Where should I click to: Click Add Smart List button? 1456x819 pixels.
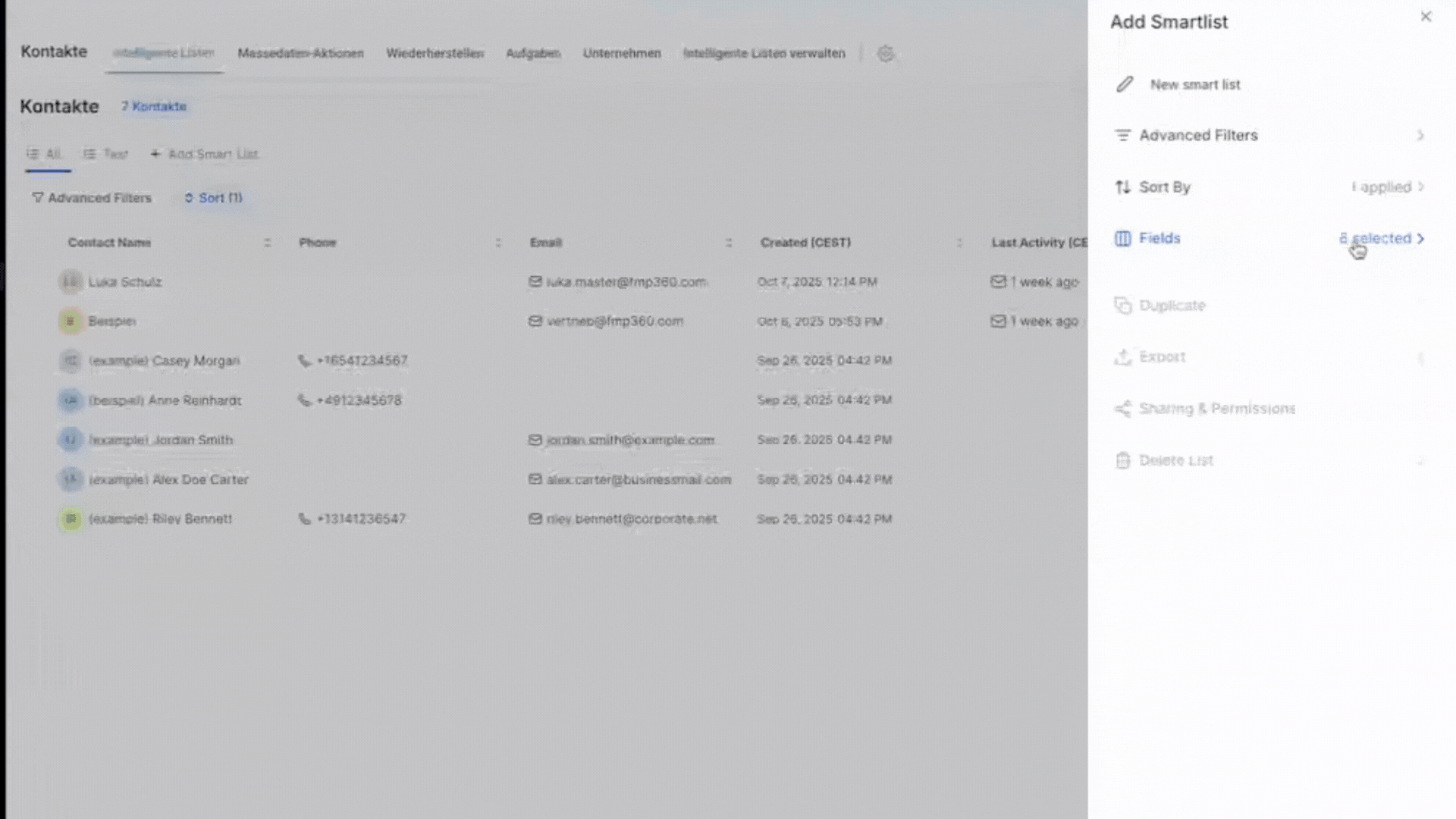pyautogui.click(x=205, y=154)
